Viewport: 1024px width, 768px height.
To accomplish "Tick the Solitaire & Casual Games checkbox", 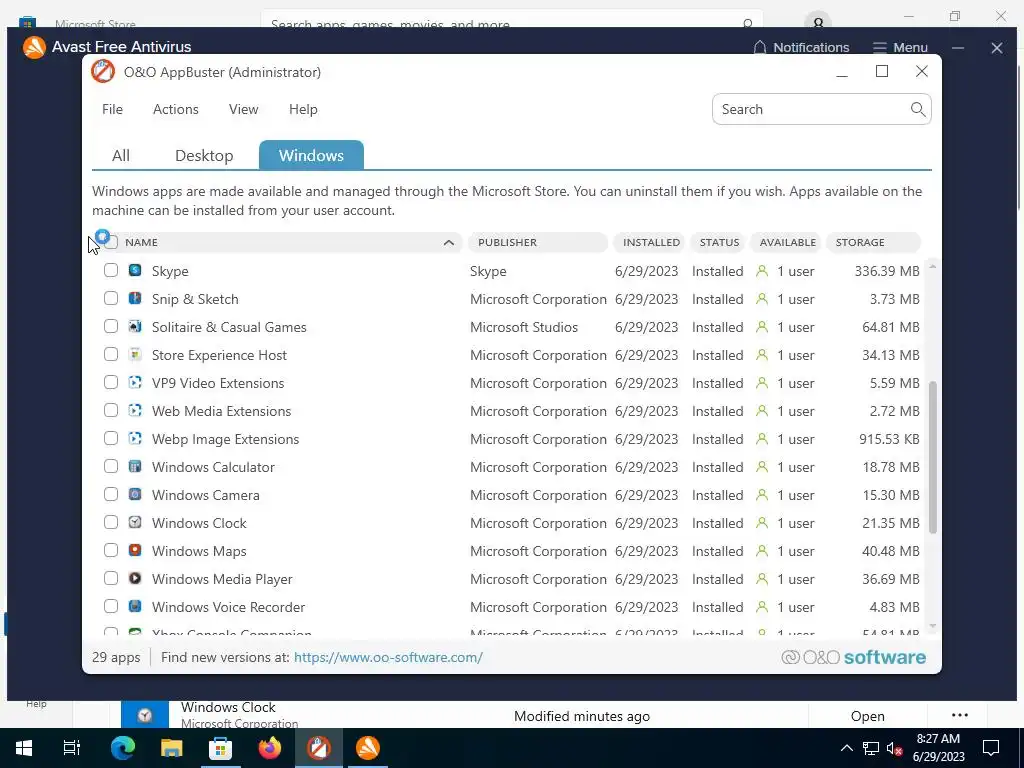I will [111, 327].
